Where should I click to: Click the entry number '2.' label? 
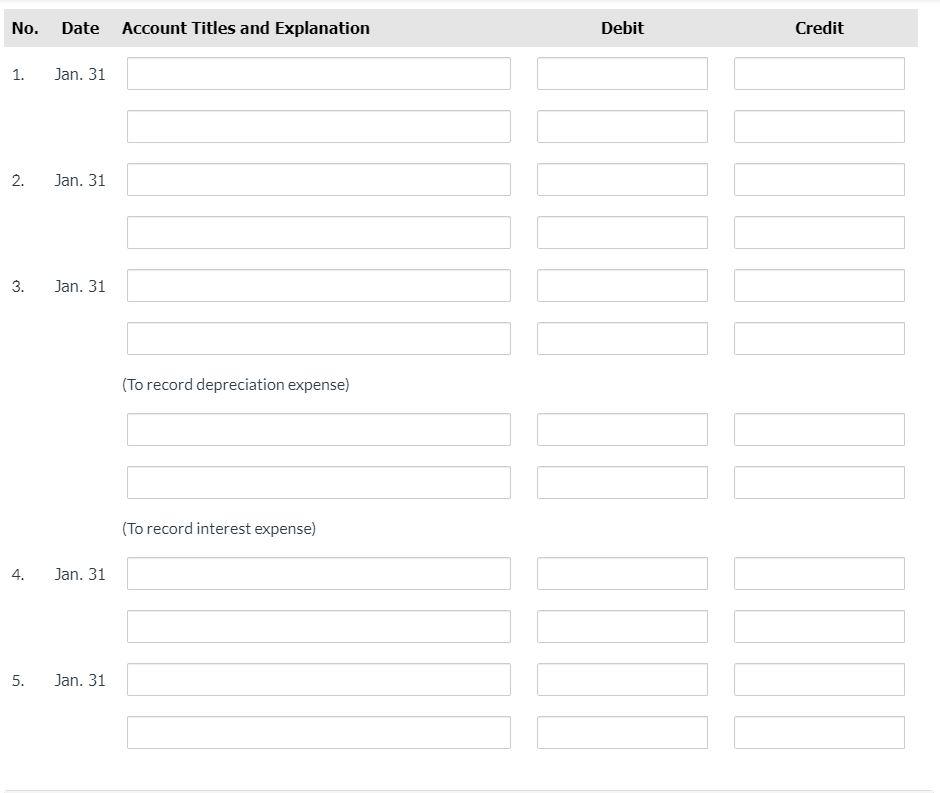tap(18, 180)
